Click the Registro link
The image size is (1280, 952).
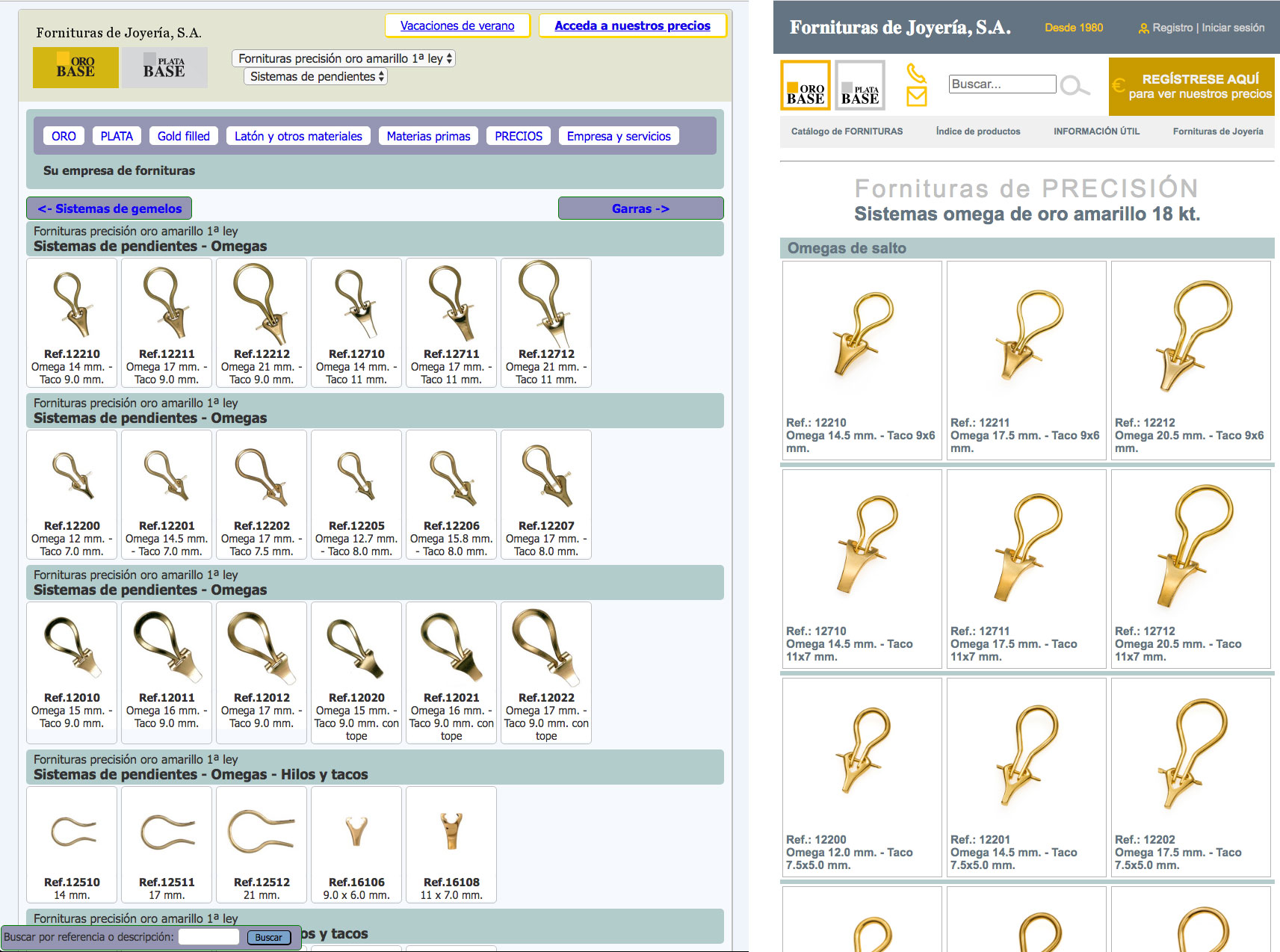[x=1172, y=28]
